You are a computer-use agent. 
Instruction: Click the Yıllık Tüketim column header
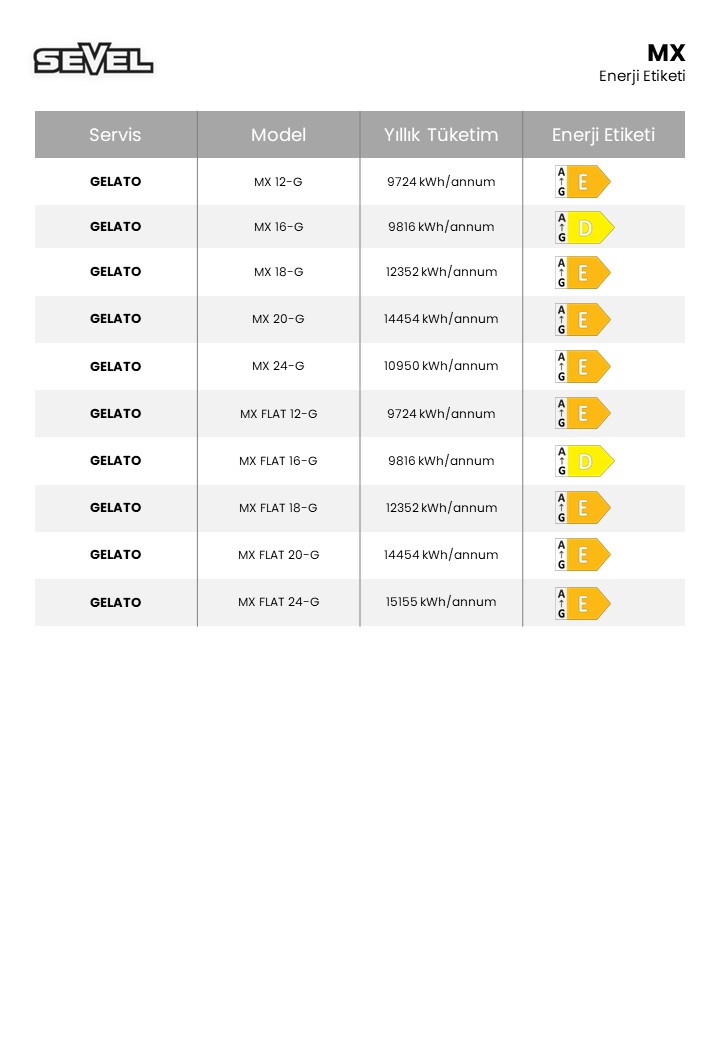[441, 135]
